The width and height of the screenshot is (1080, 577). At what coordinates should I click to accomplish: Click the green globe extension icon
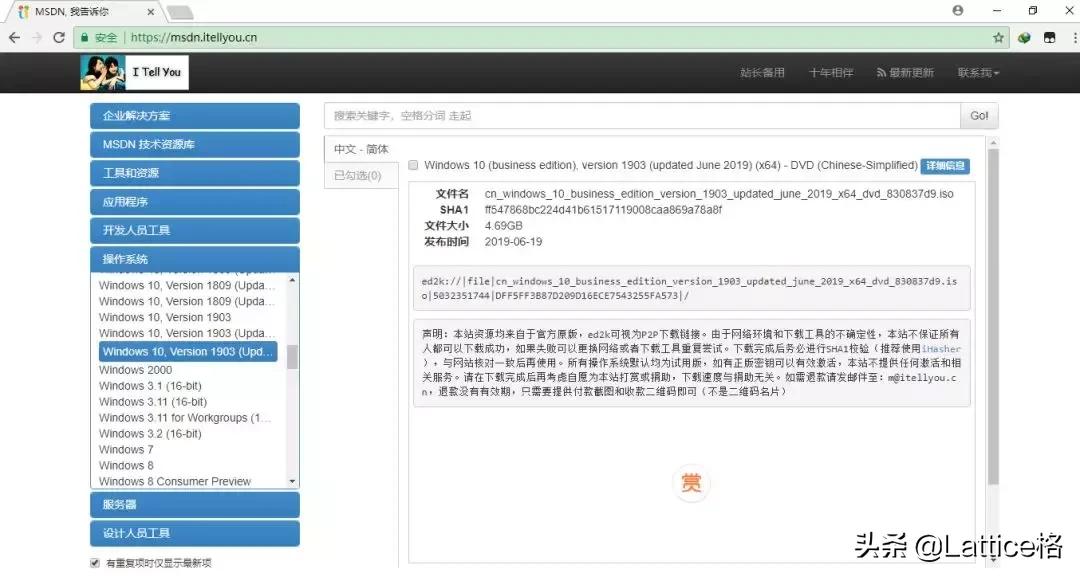tap(1023, 37)
